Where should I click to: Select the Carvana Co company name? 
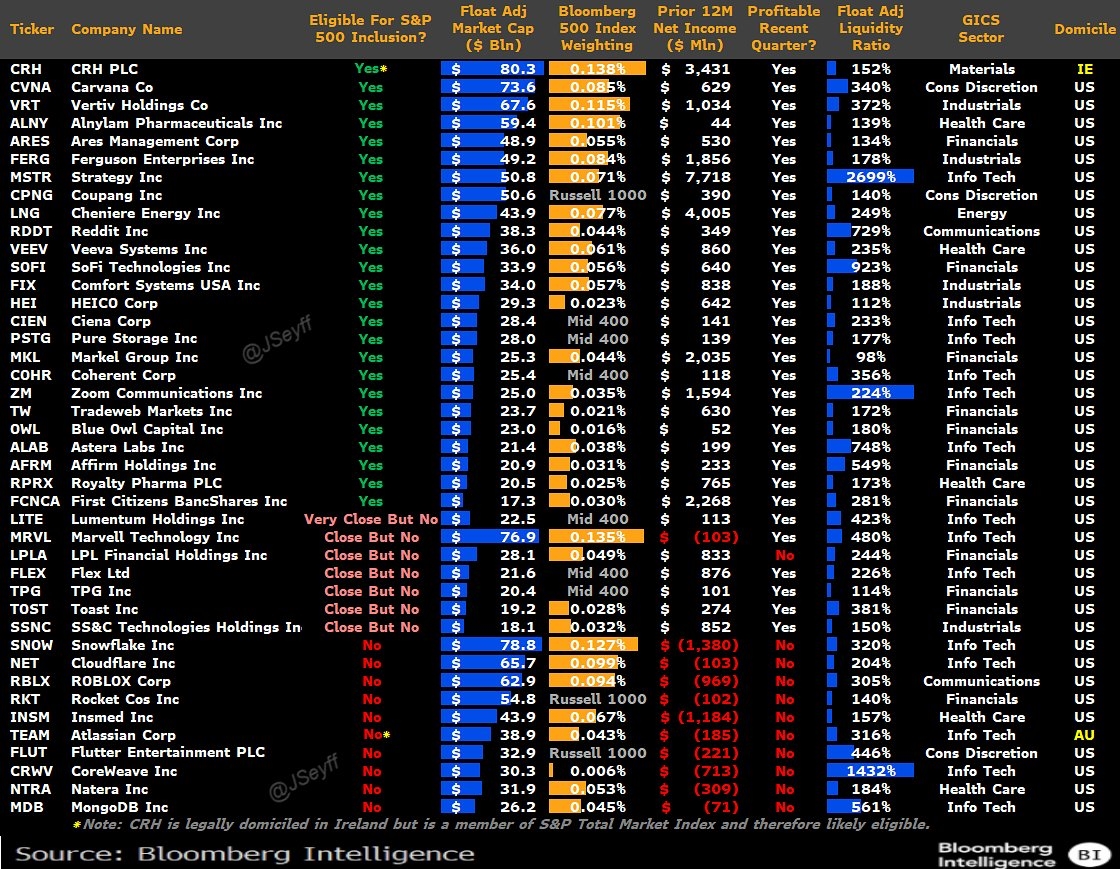point(112,87)
